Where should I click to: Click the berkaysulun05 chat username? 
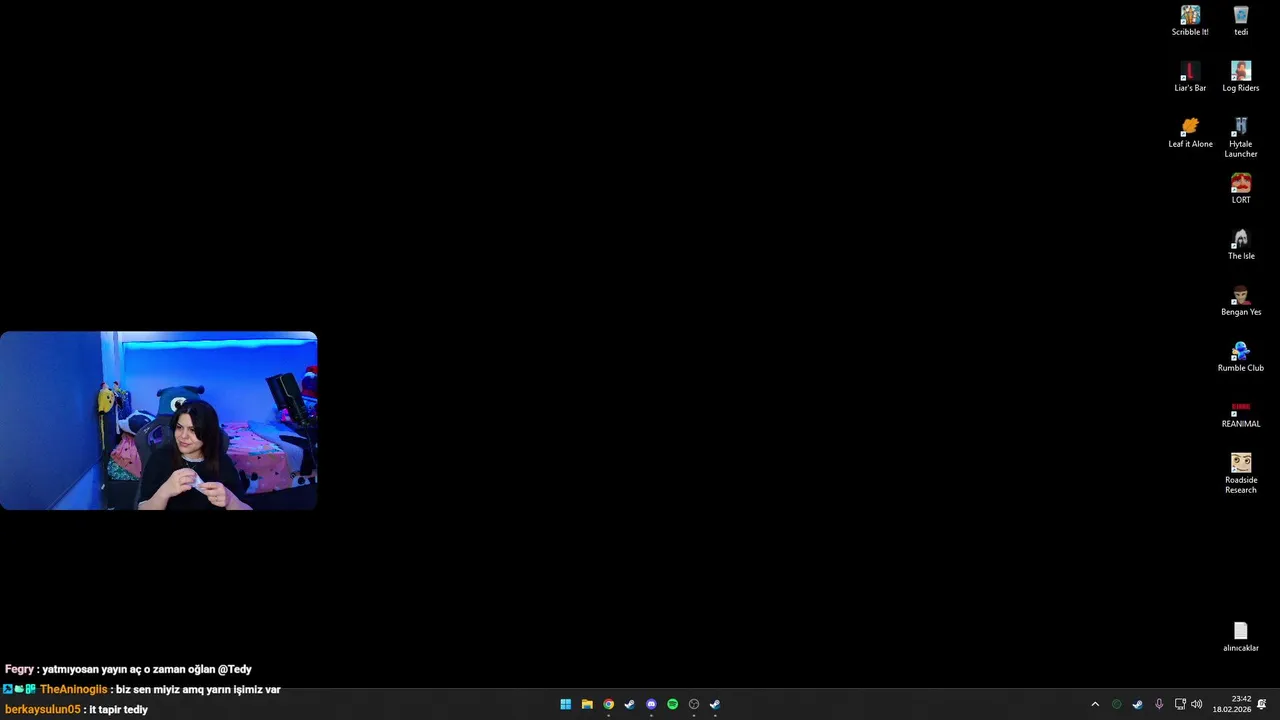[42, 709]
